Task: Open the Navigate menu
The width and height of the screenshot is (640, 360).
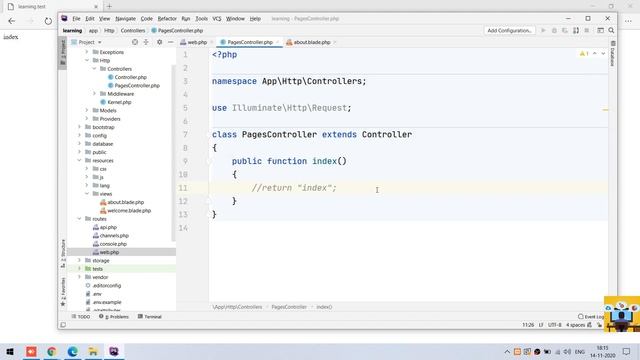Action: pyautogui.click(x=125, y=19)
